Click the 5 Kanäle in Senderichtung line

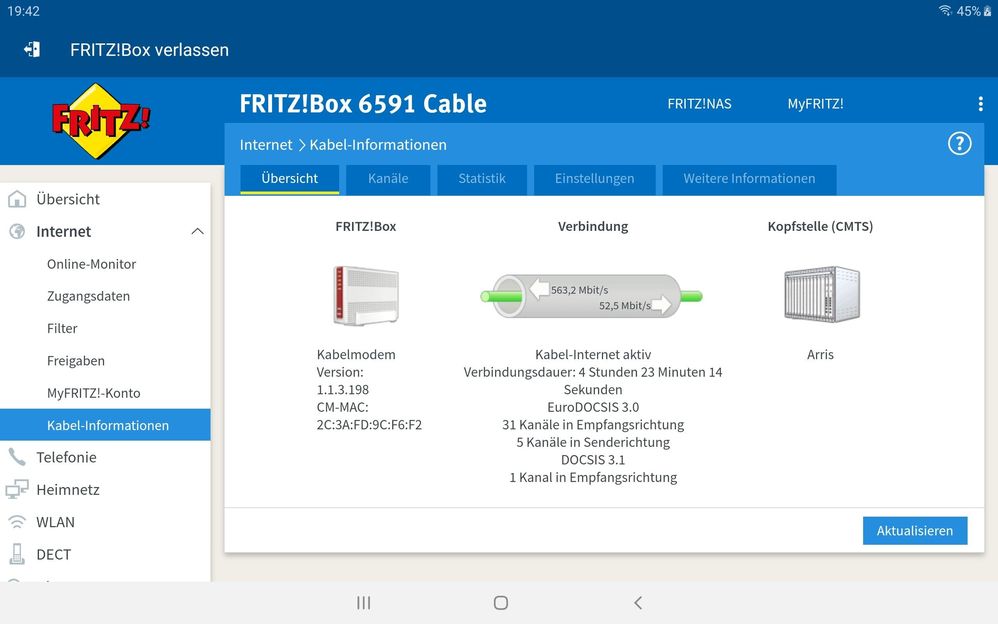[x=593, y=442]
